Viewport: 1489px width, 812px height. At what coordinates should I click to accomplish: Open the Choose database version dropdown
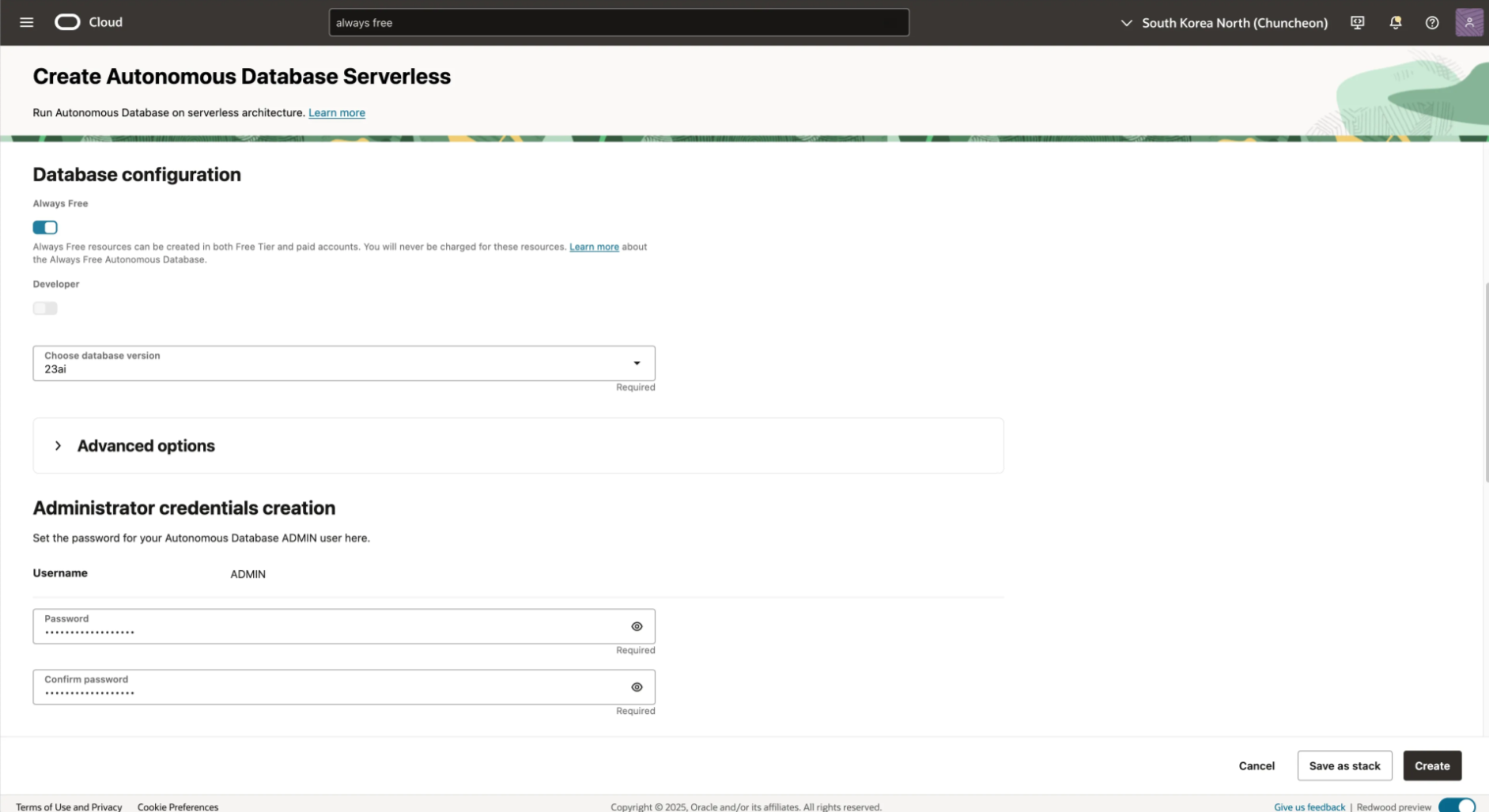click(344, 363)
